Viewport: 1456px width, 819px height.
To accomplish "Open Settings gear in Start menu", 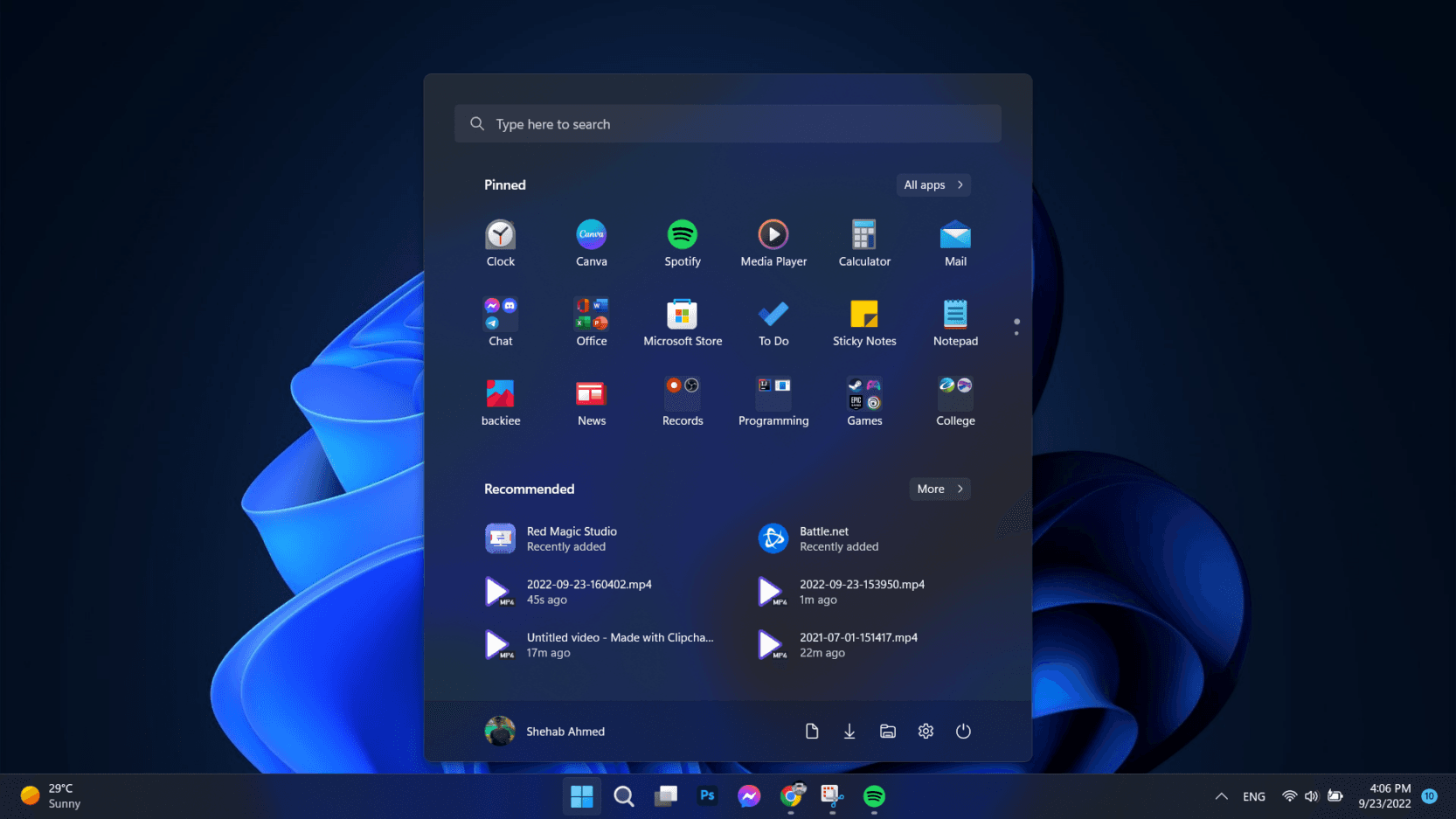I will 926,731.
